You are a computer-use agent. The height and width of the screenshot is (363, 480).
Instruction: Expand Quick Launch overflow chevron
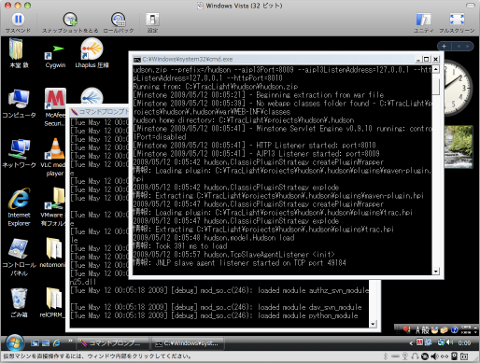(x=70, y=341)
